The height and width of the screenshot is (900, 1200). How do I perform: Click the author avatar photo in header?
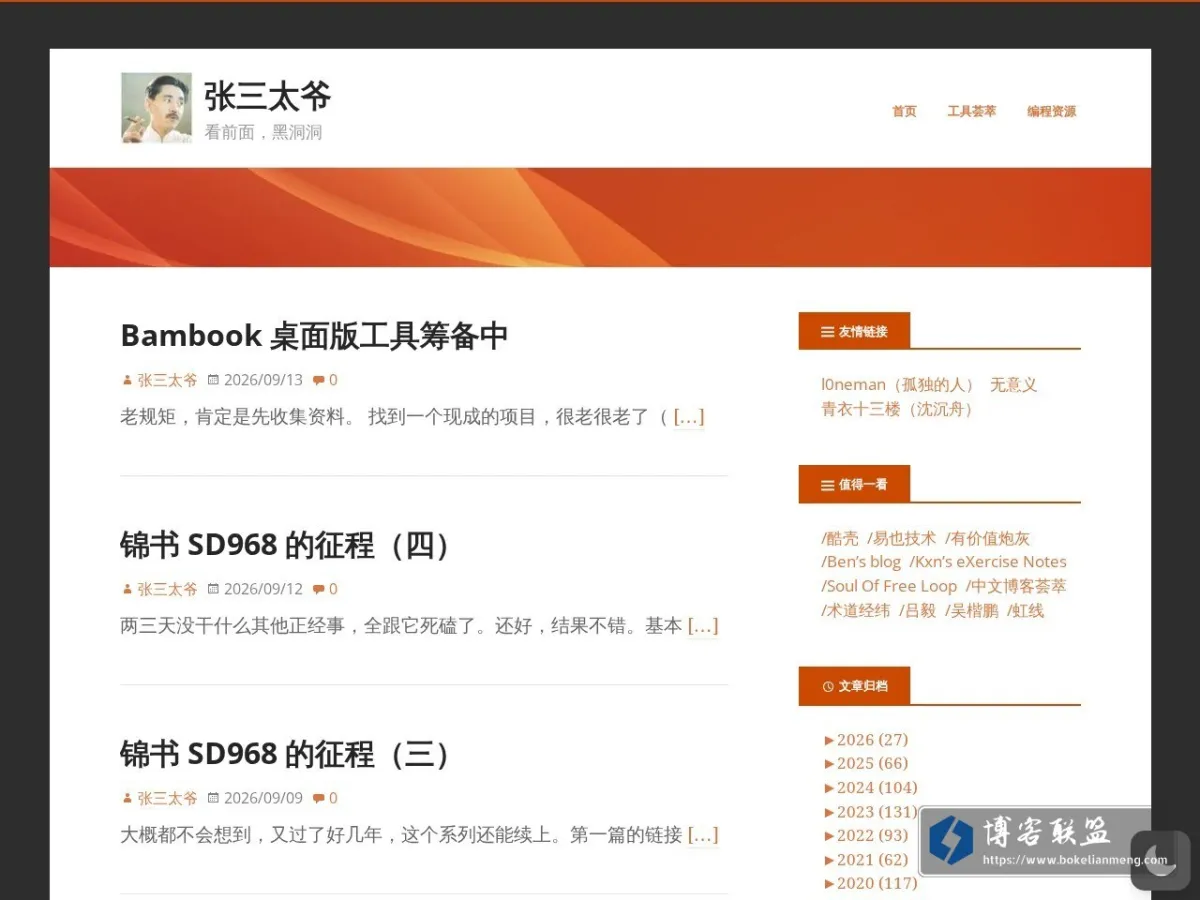point(156,108)
